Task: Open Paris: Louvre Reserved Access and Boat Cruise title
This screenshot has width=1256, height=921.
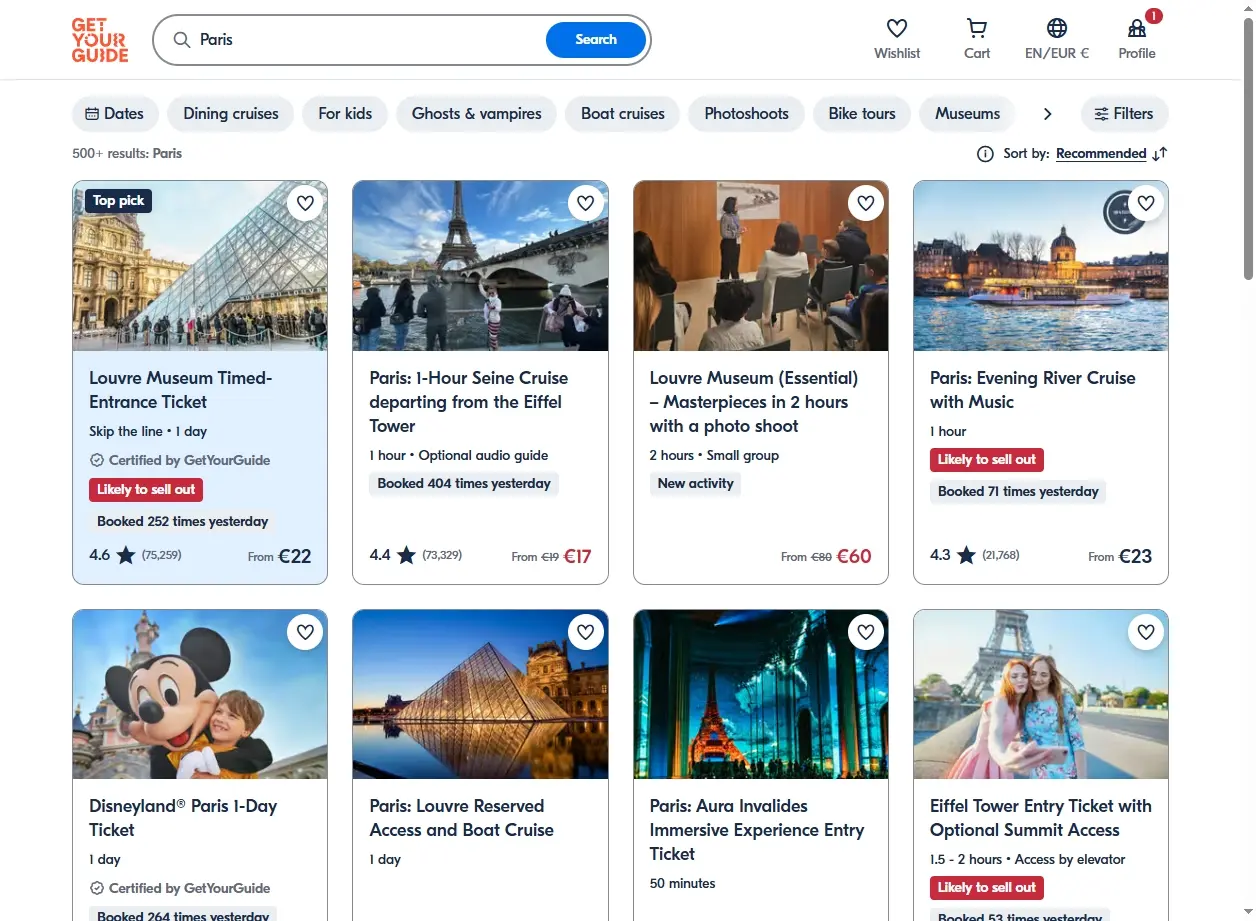Action: coord(462,818)
